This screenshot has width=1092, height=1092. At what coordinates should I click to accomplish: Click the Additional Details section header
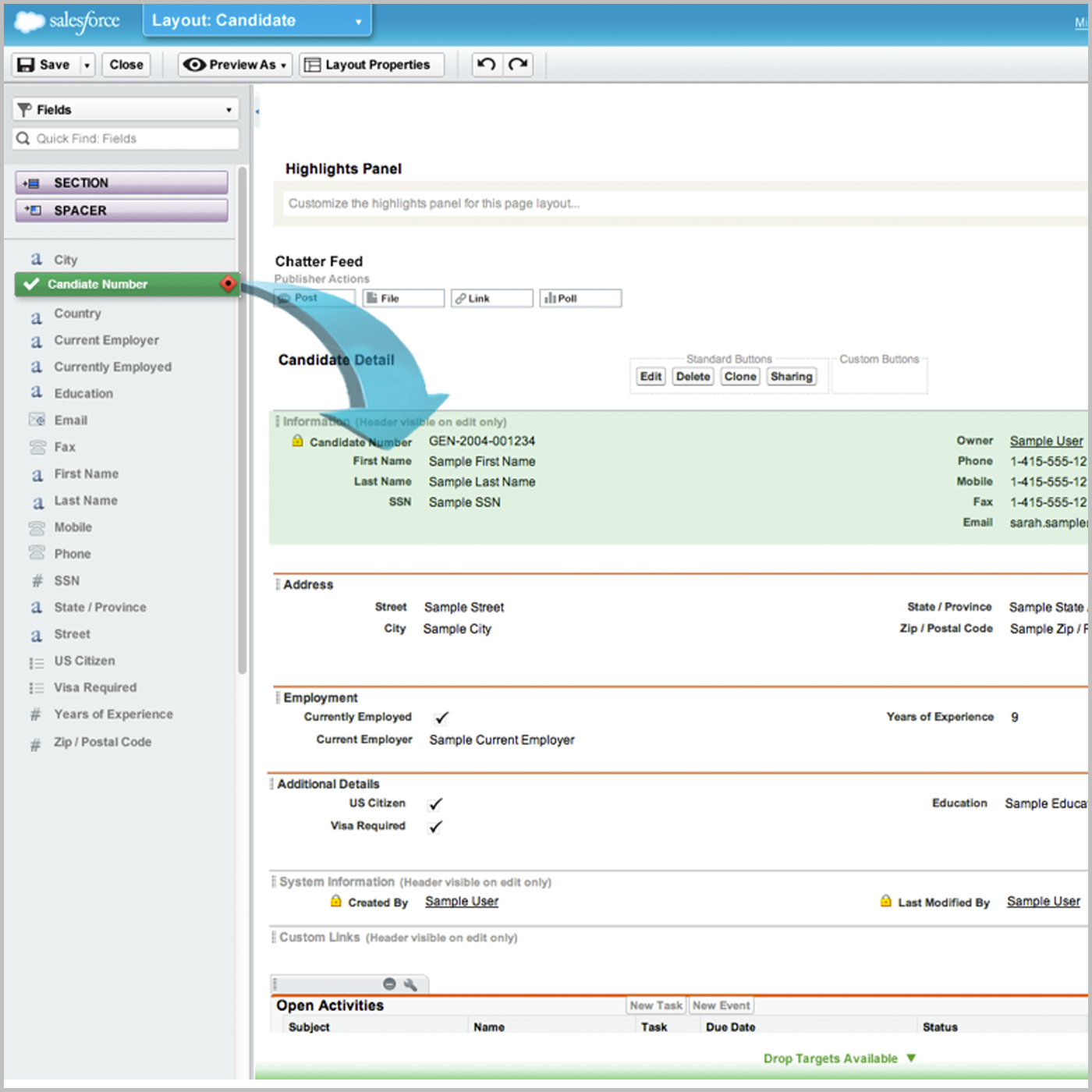328,784
